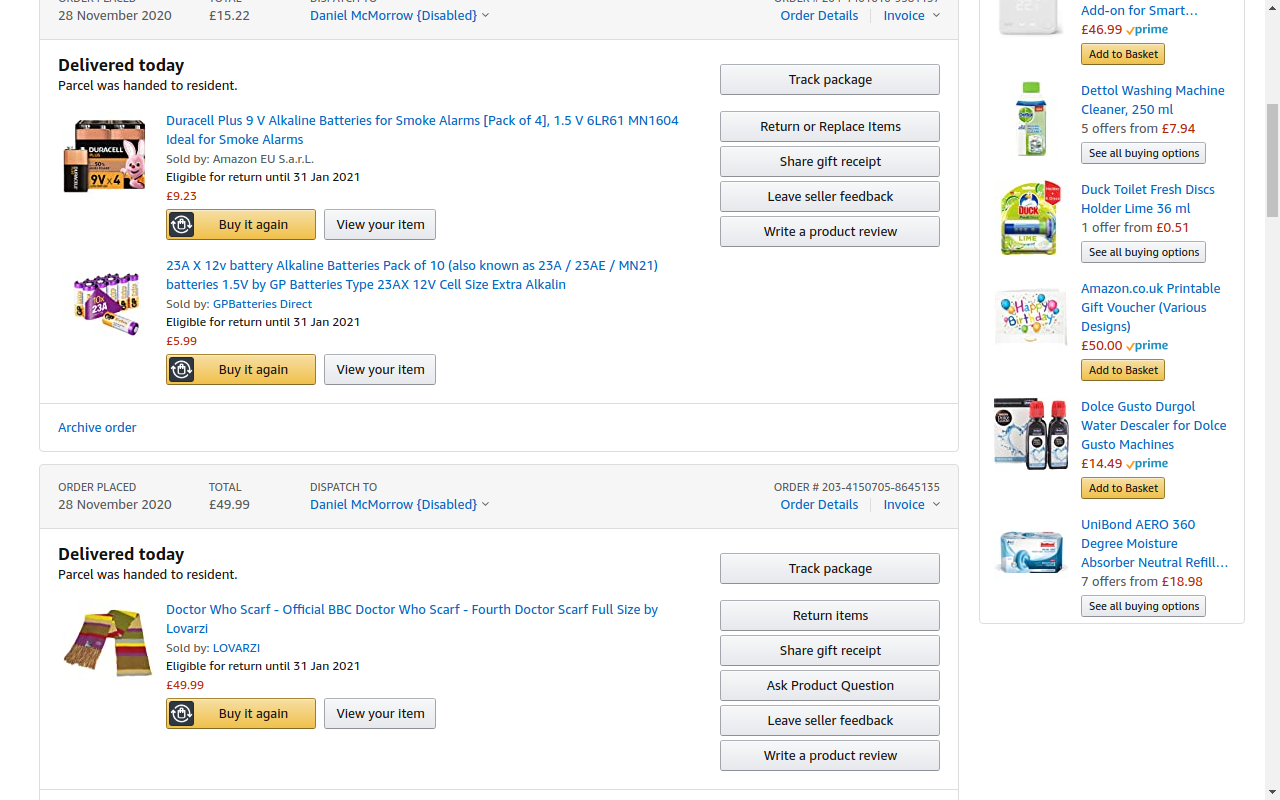Image resolution: width=1280 pixels, height=800 pixels.
Task: Click Buy it again icon for 23A batteries
Action: point(181,370)
